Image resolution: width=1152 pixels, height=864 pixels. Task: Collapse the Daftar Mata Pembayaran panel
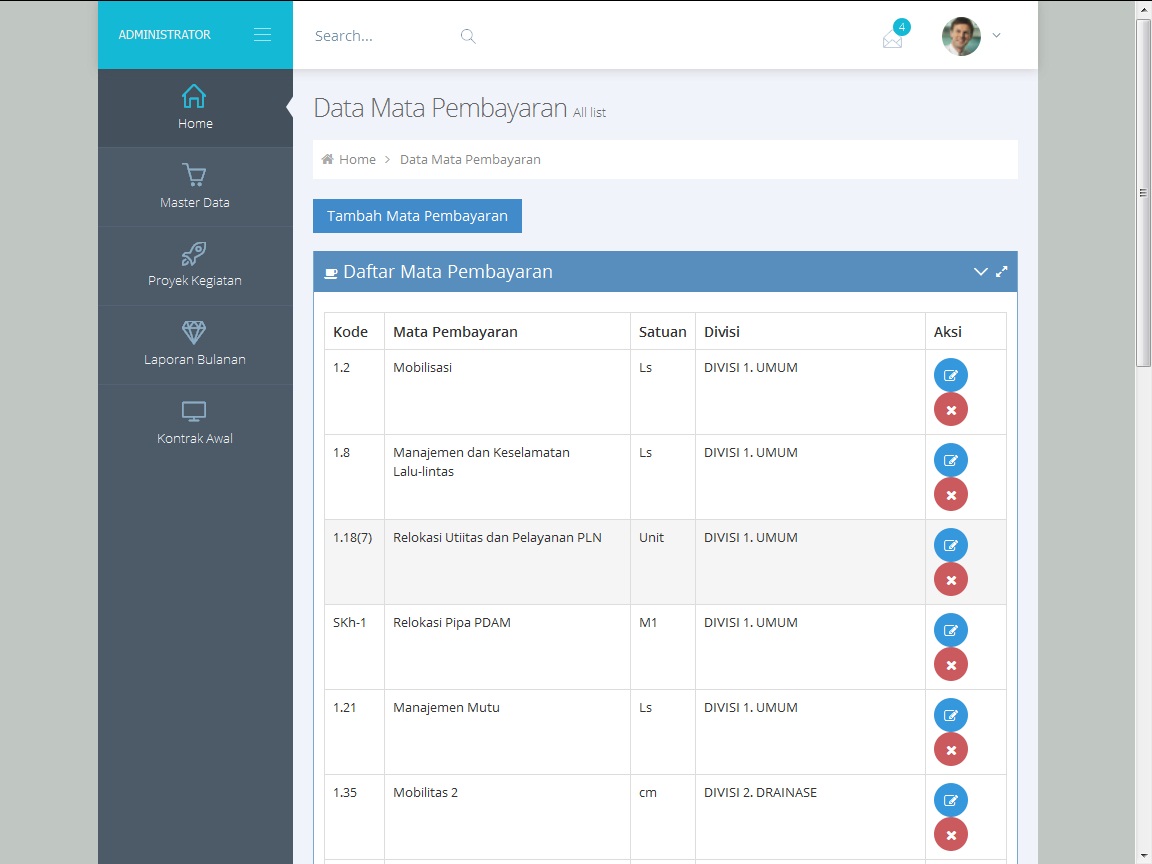[x=980, y=272]
